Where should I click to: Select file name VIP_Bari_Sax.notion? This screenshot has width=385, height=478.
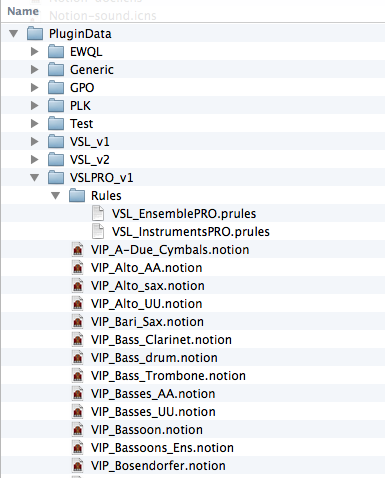(x=147, y=322)
